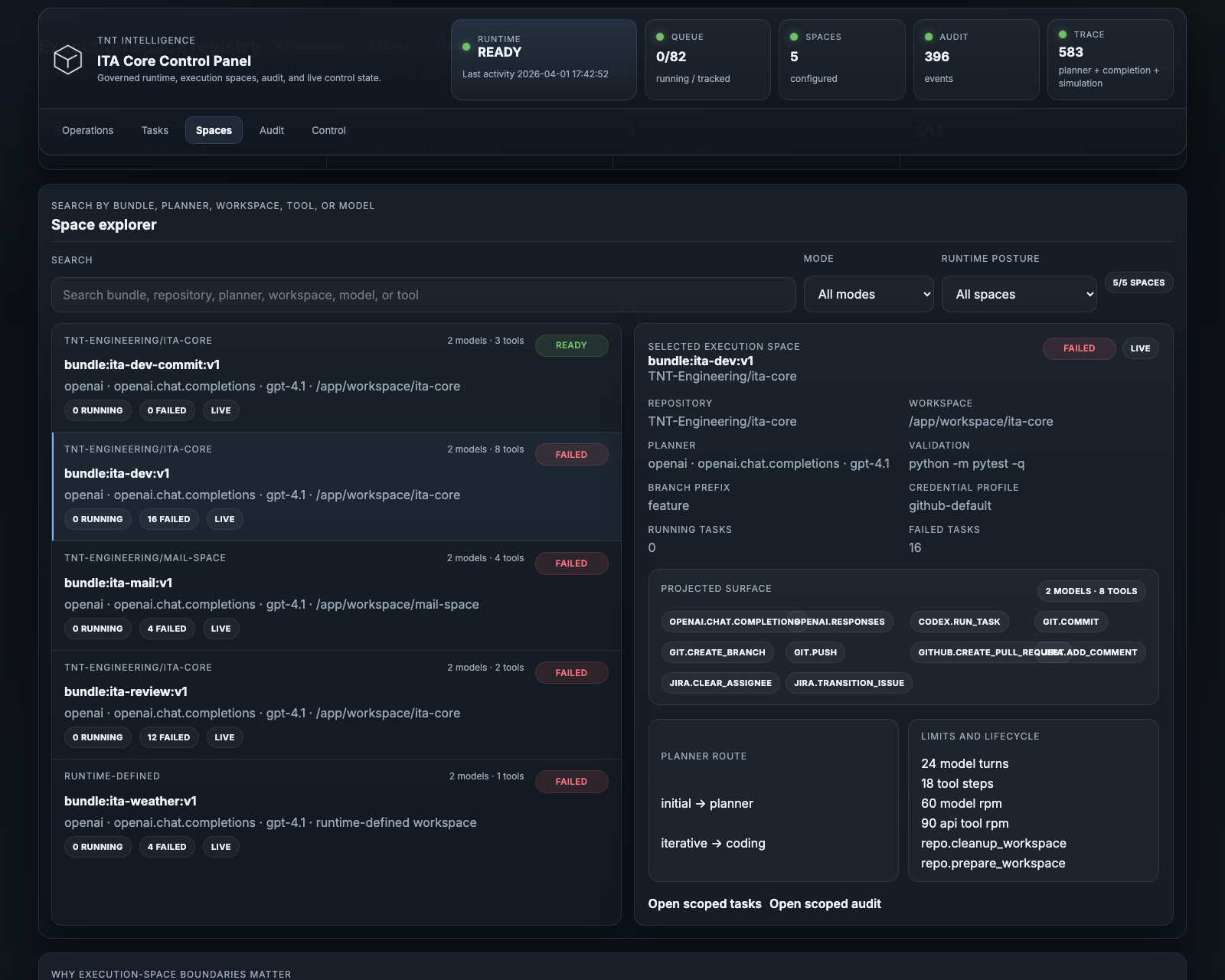Open the Runtime Posture All spaces dropdown
Viewport: 1225px width, 980px height.
pos(1019,294)
